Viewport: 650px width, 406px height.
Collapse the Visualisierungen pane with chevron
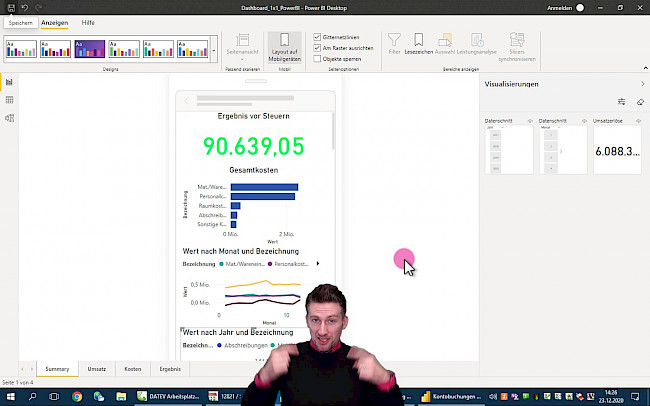click(x=642, y=84)
